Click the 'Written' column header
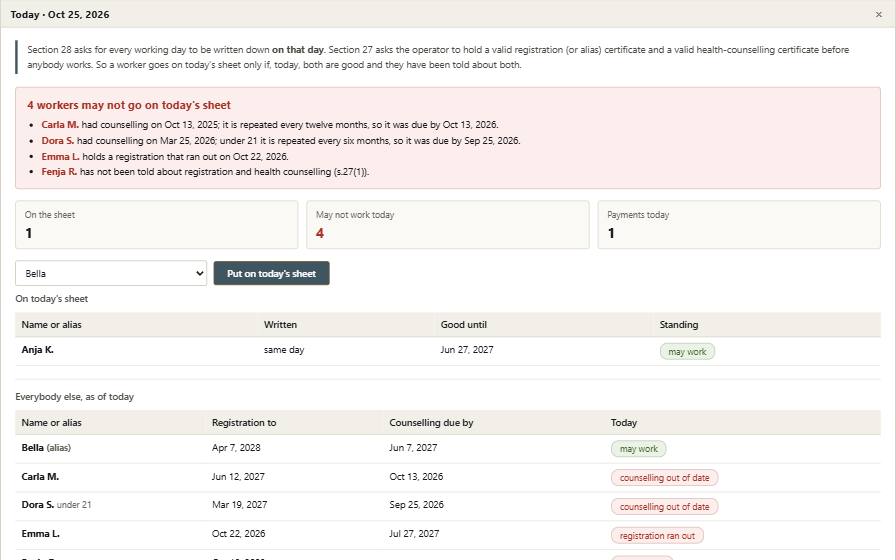Image resolution: width=896 pixels, height=560 pixels. coord(280,325)
